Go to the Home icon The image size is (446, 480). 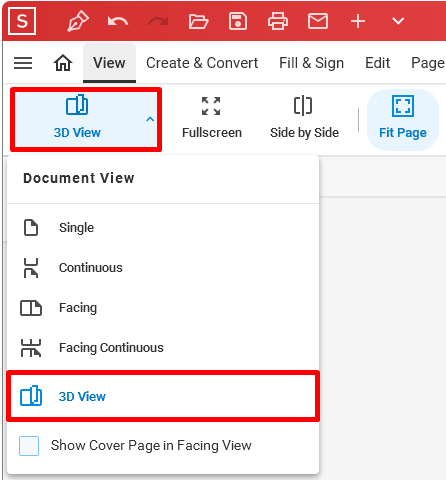click(x=63, y=63)
